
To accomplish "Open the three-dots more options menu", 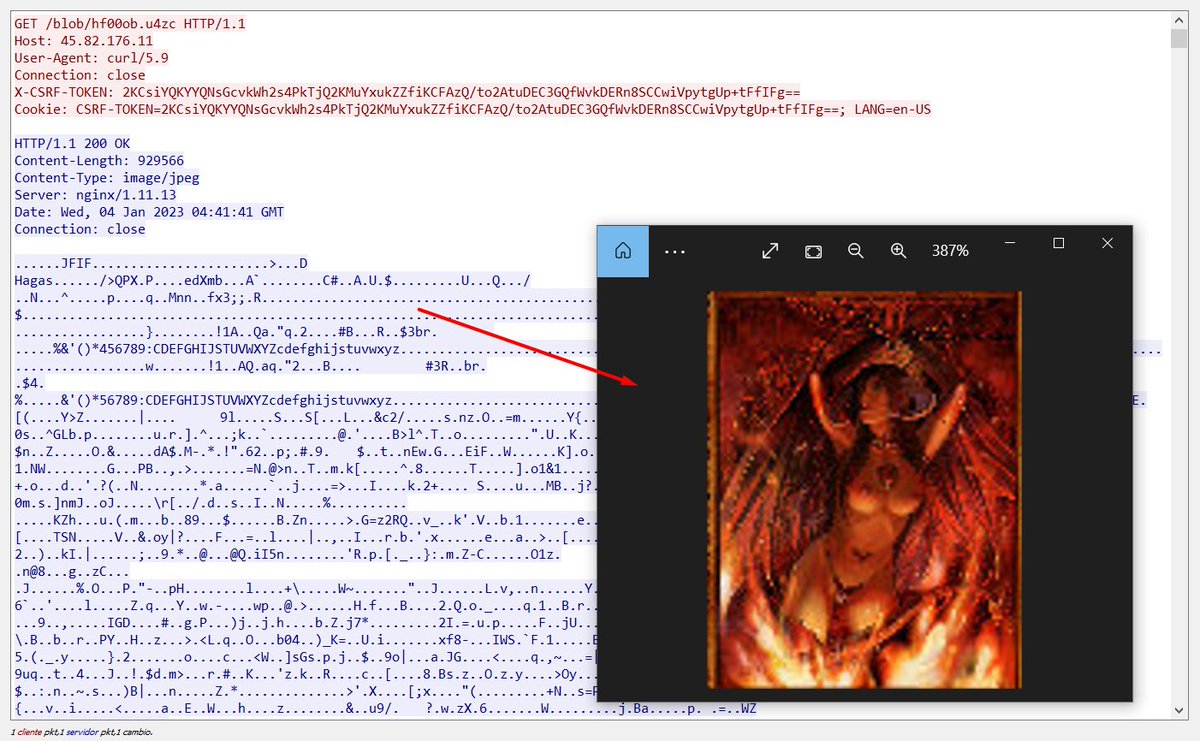I will (x=675, y=252).
